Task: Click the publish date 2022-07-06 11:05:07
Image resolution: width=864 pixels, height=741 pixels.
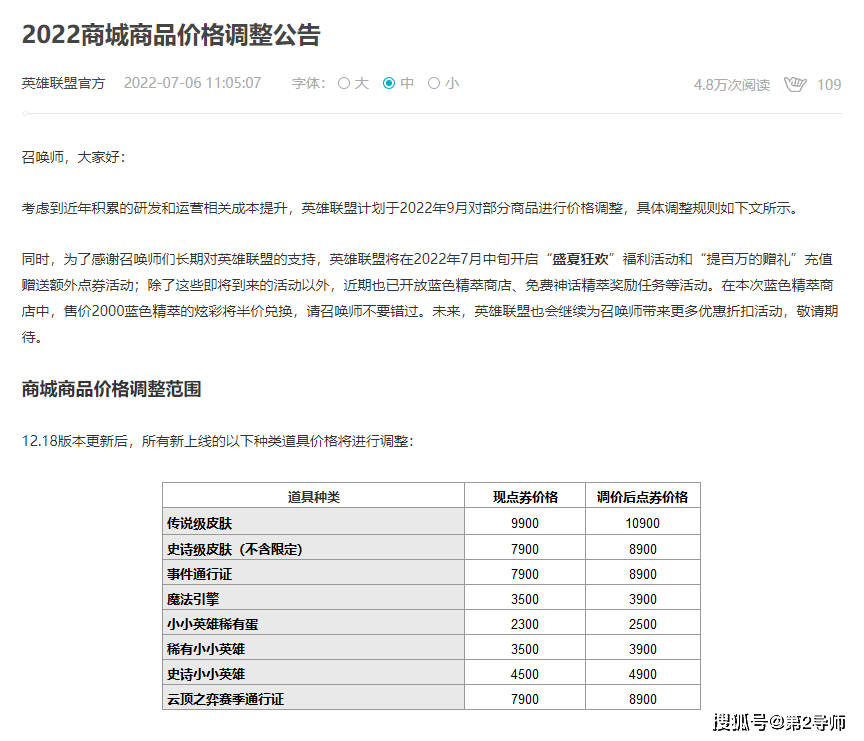Action: tap(192, 83)
